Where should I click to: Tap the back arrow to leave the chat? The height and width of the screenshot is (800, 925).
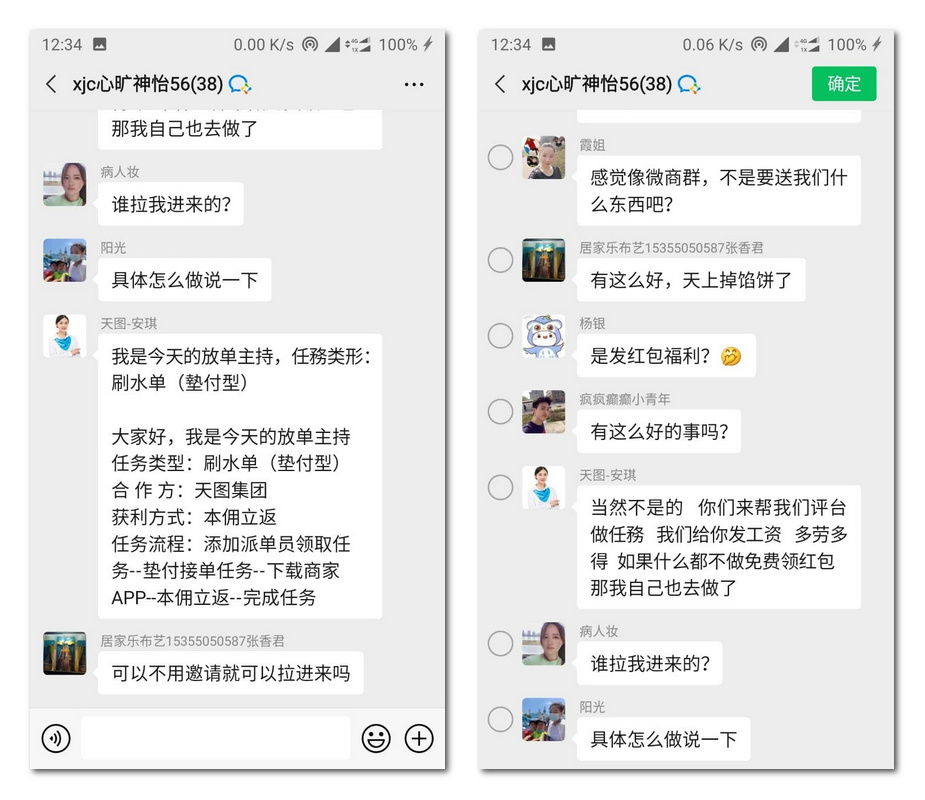(x=51, y=84)
